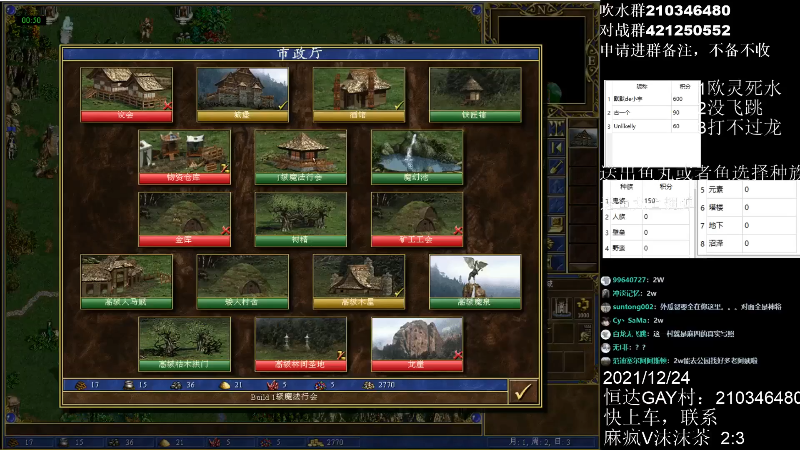Click the status text Build 1级魔法行会
This screenshot has height=450, width=800.
284,397
